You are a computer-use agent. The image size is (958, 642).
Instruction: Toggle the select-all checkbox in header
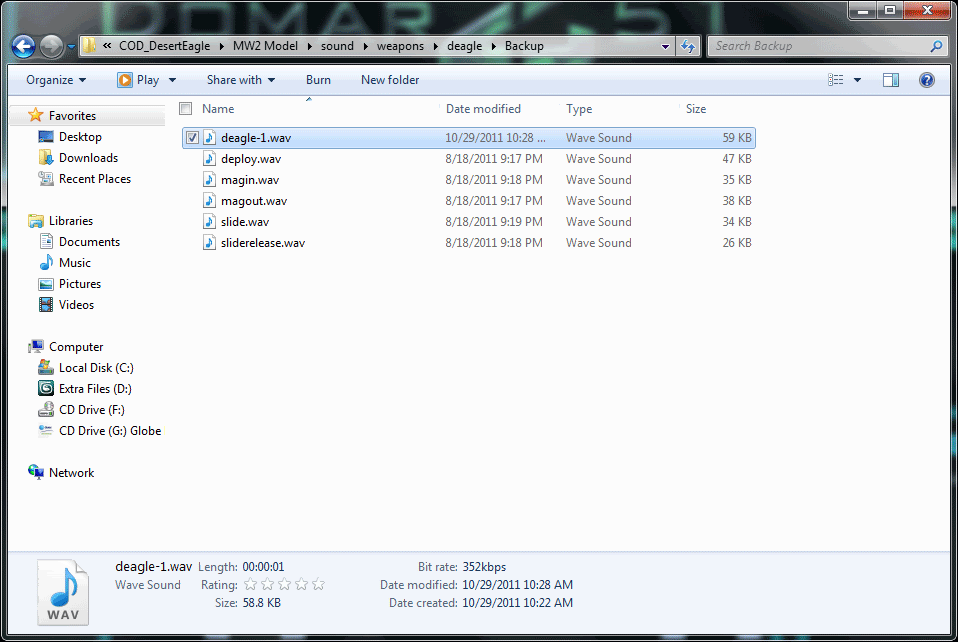tap(186, 109)
